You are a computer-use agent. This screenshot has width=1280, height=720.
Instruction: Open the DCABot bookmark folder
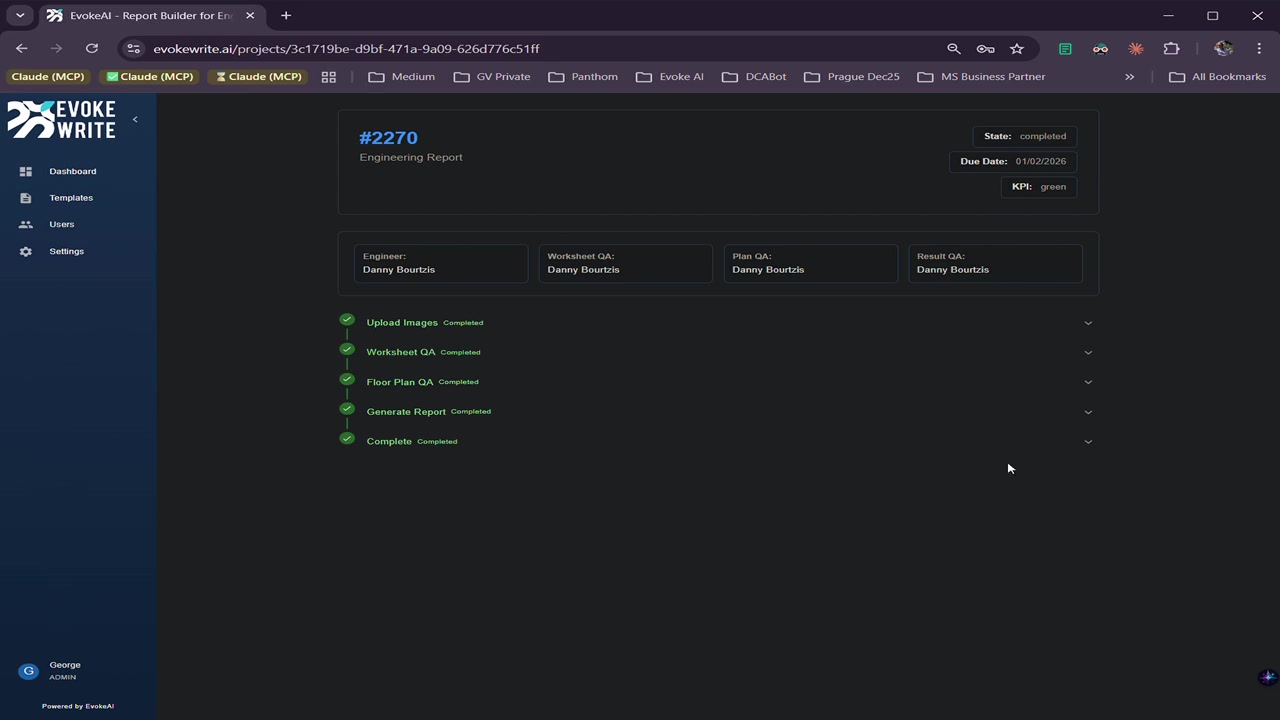755,76
